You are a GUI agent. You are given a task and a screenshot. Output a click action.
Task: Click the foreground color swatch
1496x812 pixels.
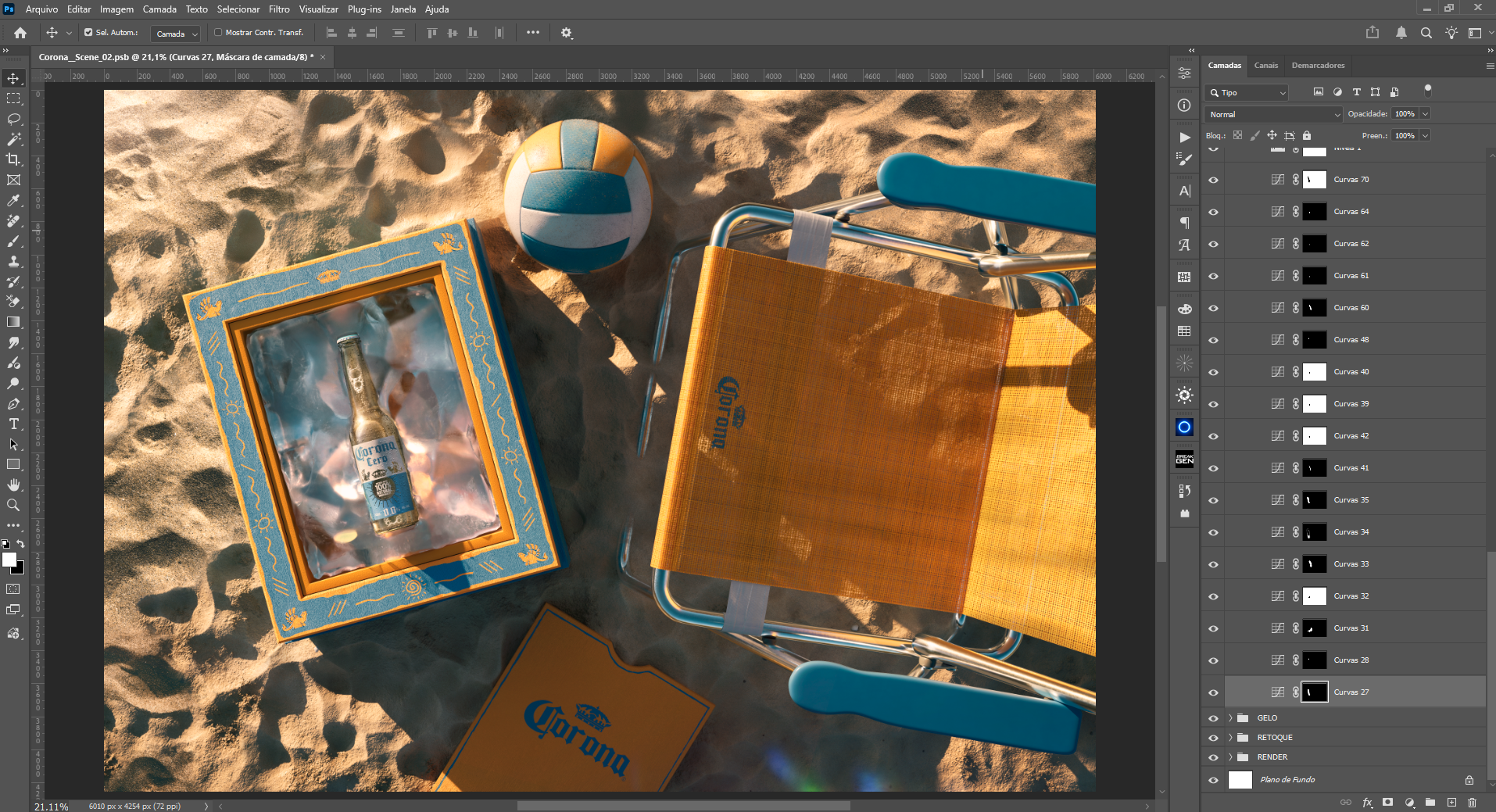click(x=9, y=560)
